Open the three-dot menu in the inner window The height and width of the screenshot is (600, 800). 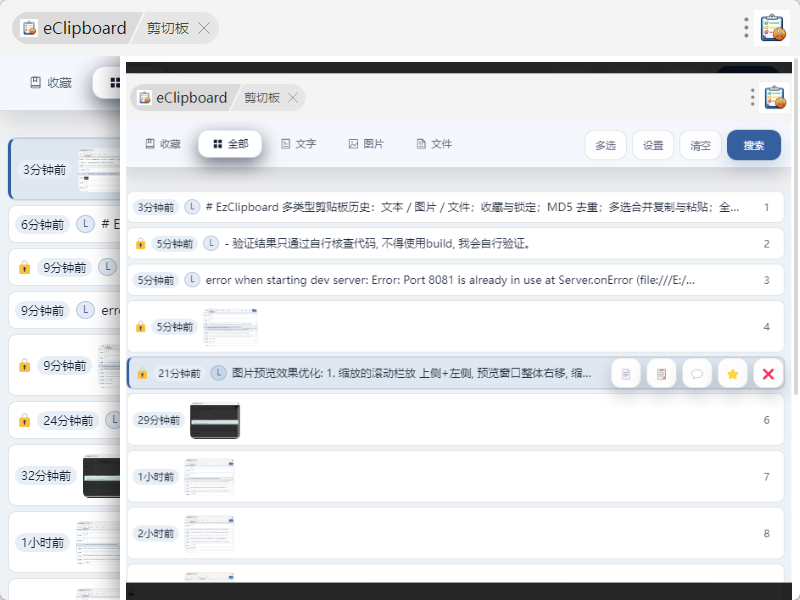click(753, 97)
